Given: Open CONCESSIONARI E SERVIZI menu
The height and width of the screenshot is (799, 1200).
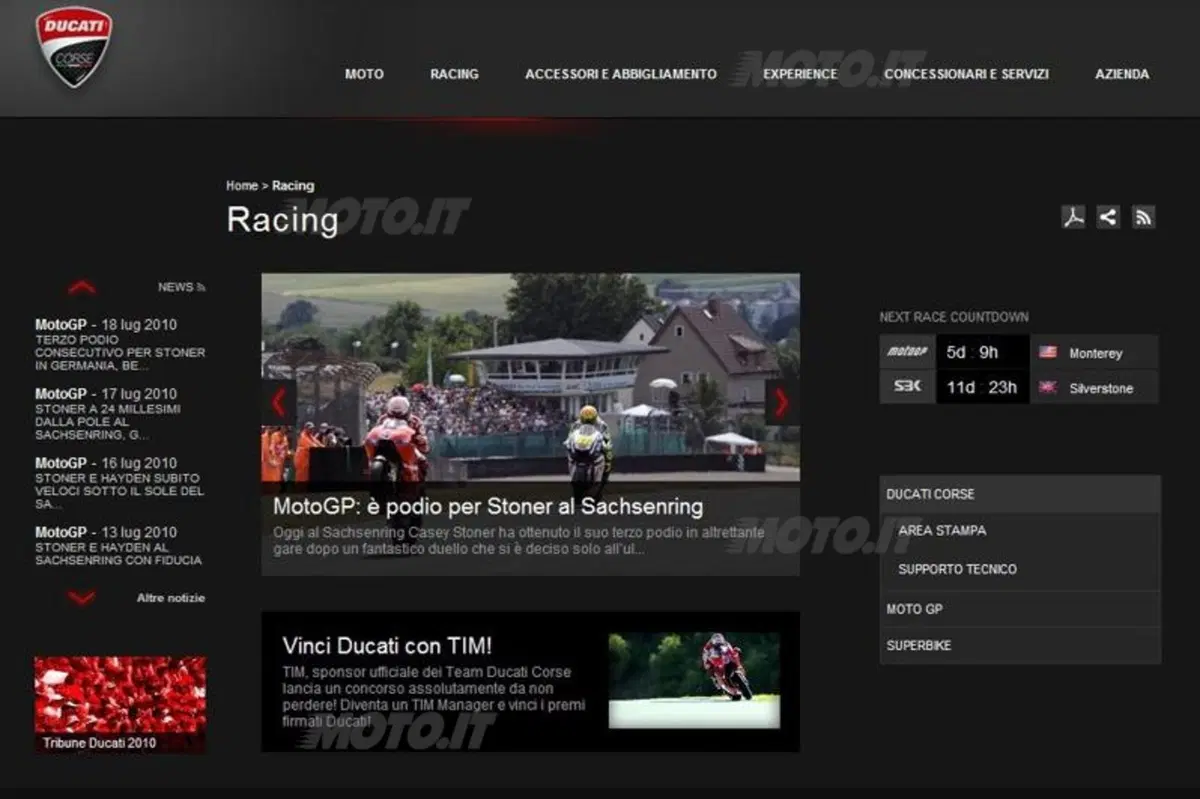Looking at the screenshot, I should (x=967, y=74).
